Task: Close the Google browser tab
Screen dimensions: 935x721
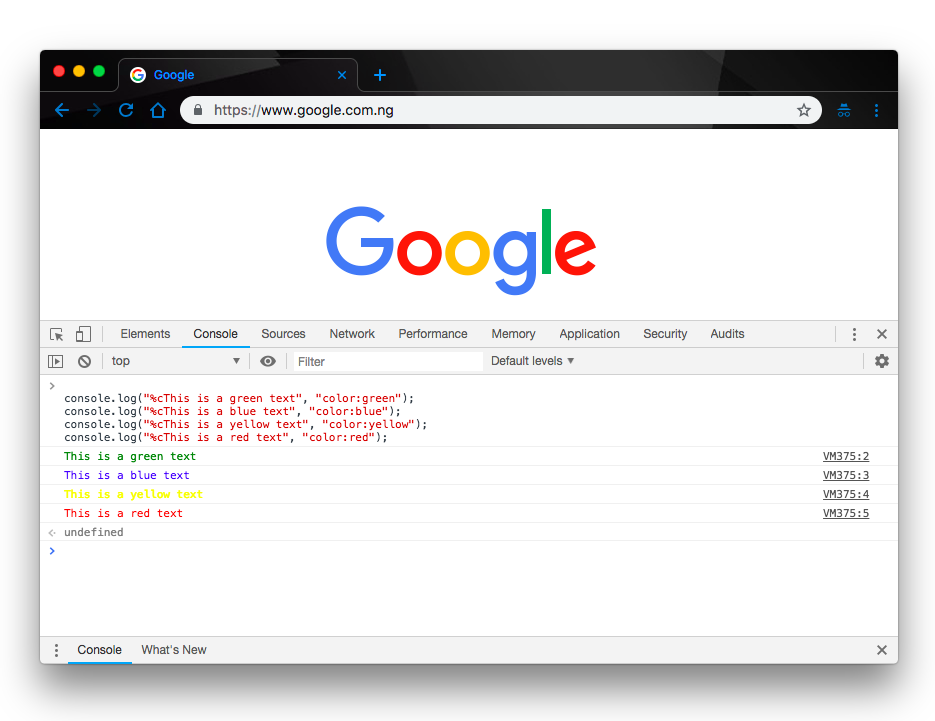Action: pyautogui.click(x=342, y=75)
